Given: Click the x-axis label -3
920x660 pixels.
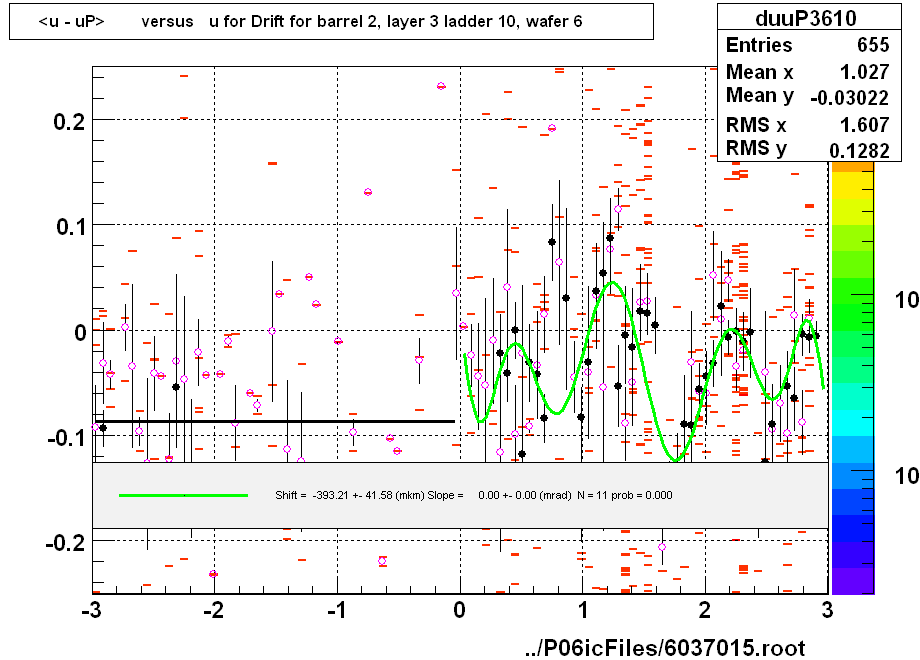Looking at the screenshot, I should [91, 611].
